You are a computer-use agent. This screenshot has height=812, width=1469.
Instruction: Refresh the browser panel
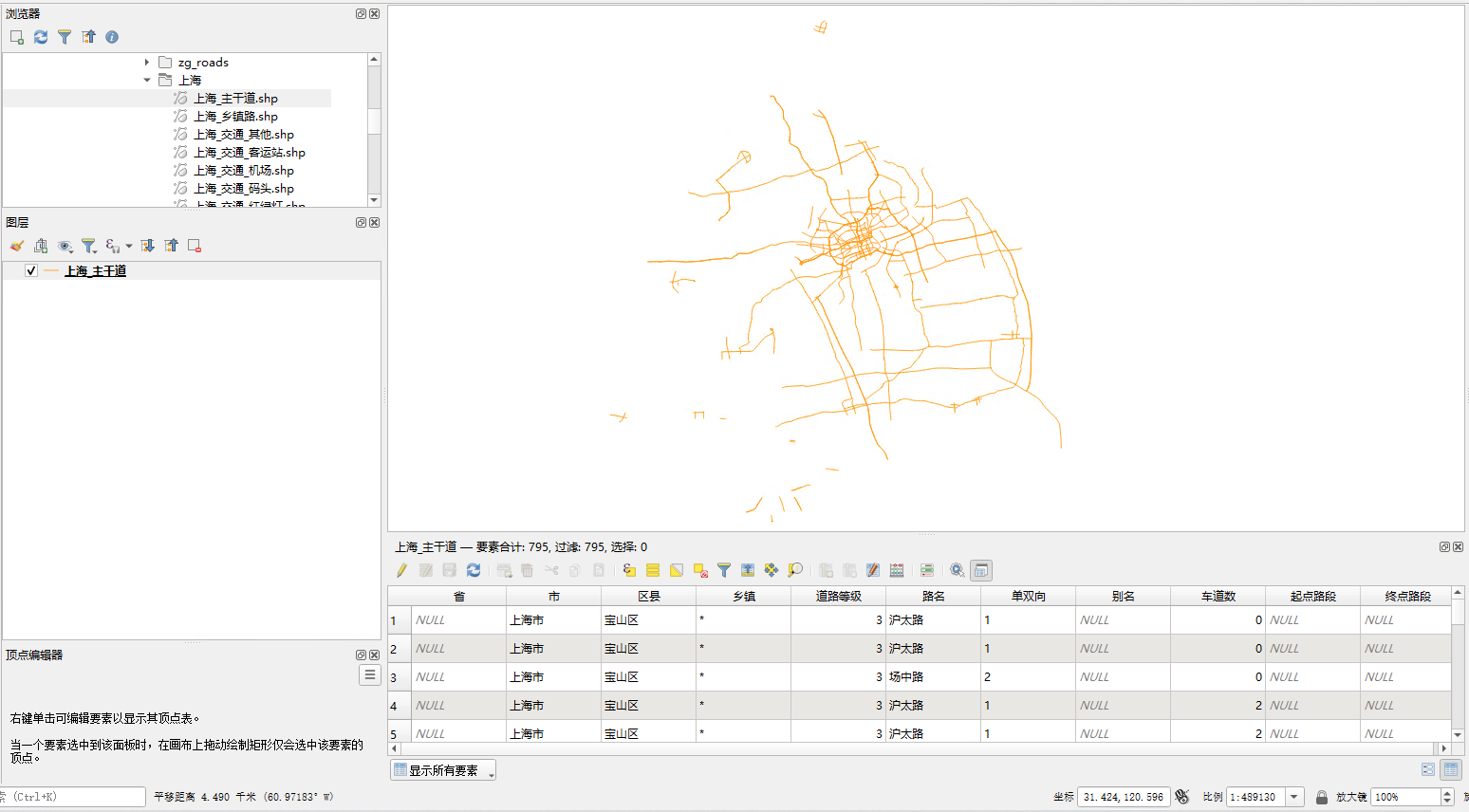pyautogui.click(x=41, y=37)
